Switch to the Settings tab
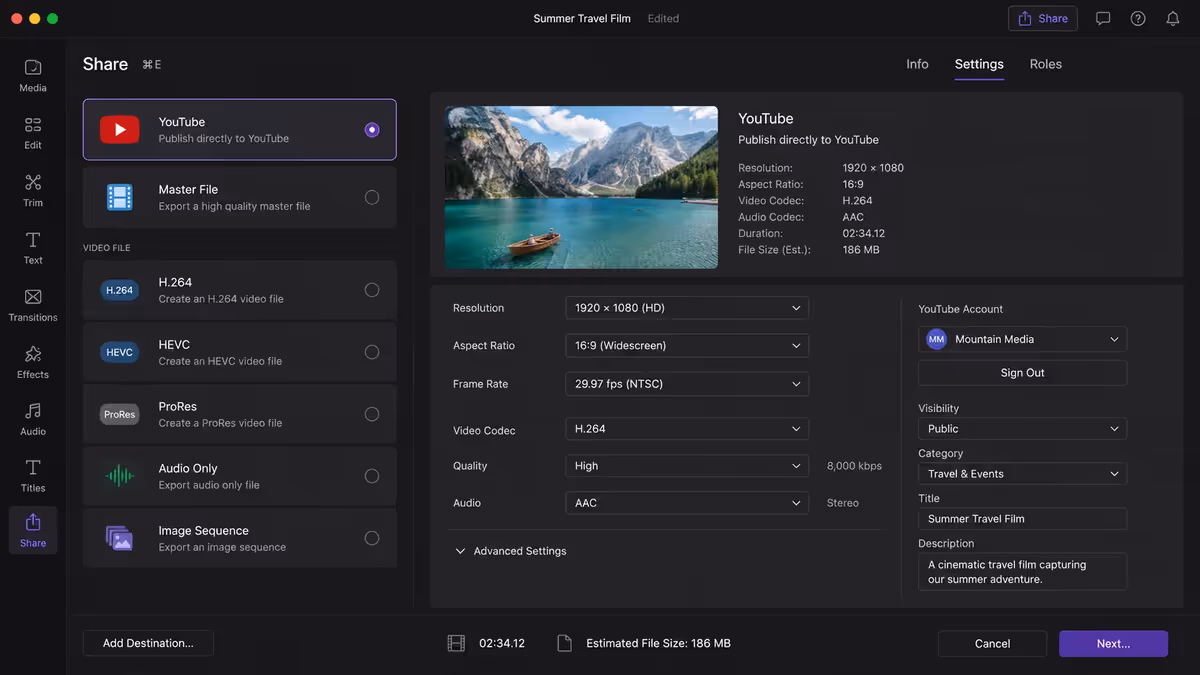Image resolution: width=1200 pixels, height=675 pixels. pos(979,64)
